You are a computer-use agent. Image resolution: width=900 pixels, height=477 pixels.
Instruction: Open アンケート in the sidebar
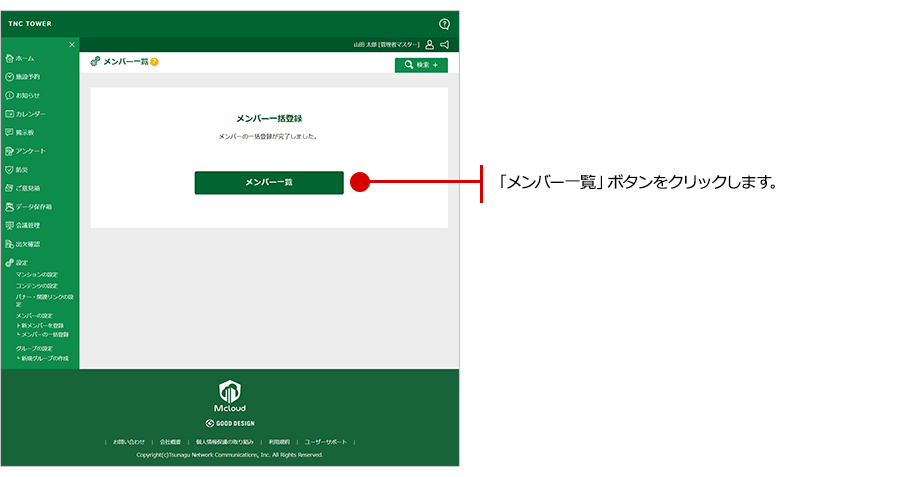pyautogui.click(x=30, y=151)
